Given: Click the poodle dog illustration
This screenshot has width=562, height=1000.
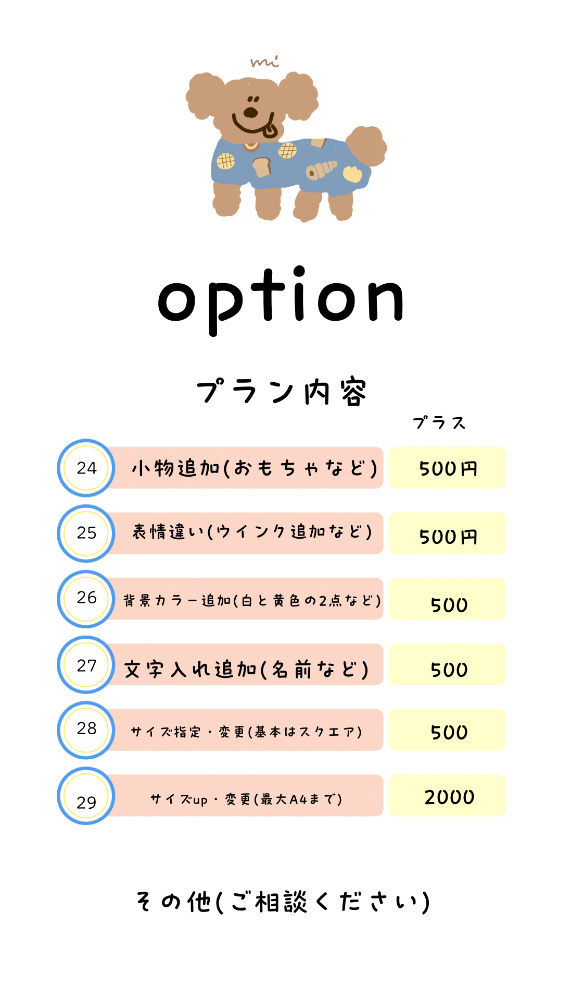Looking at the screenshot, I should pyautogui.click(x=286, y=146).
